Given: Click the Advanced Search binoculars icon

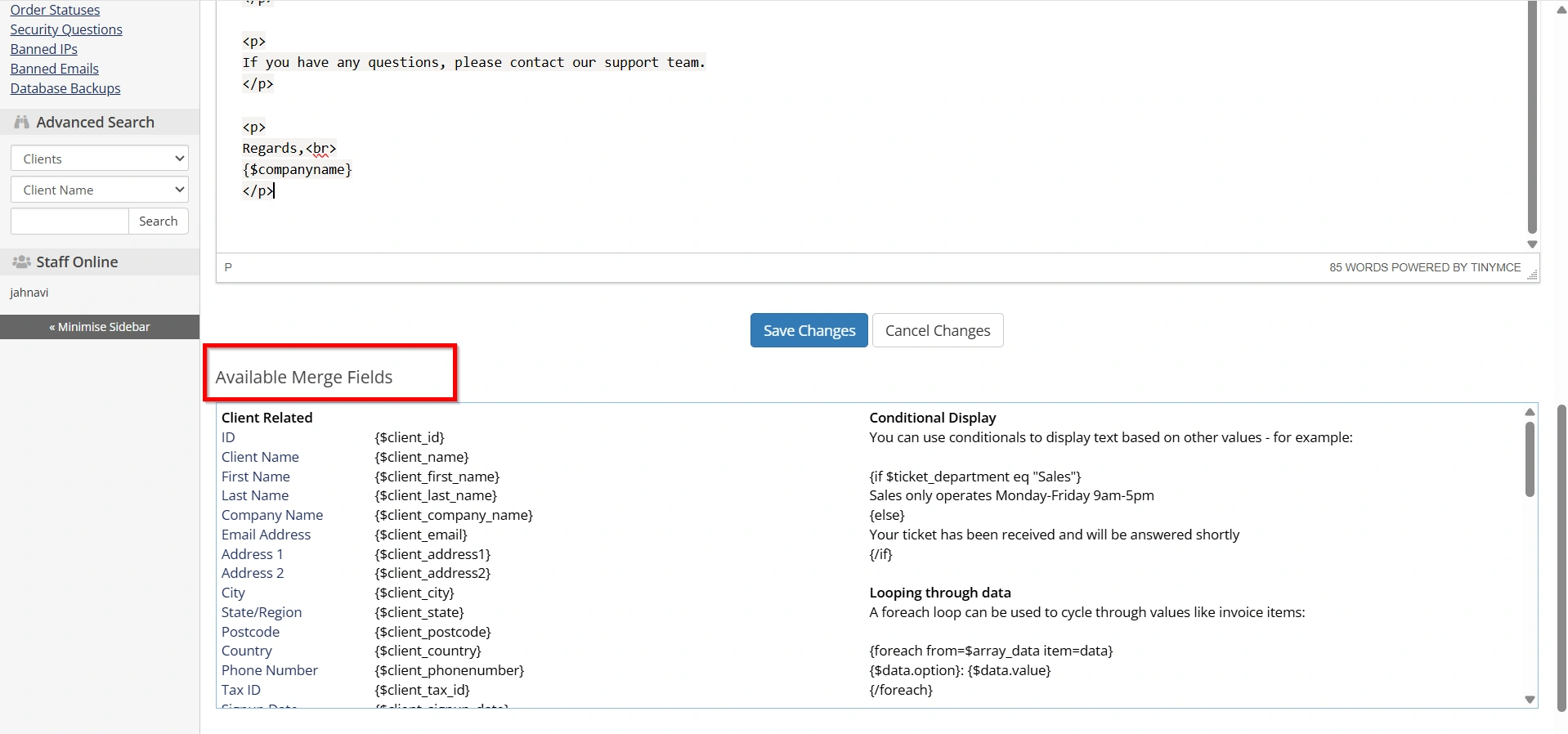Looking at the screenshot, I should point(21,122).
